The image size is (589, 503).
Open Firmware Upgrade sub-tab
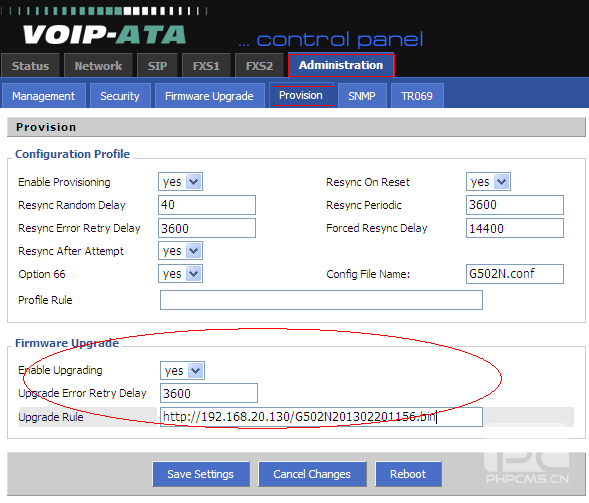[x=209, y=96]
